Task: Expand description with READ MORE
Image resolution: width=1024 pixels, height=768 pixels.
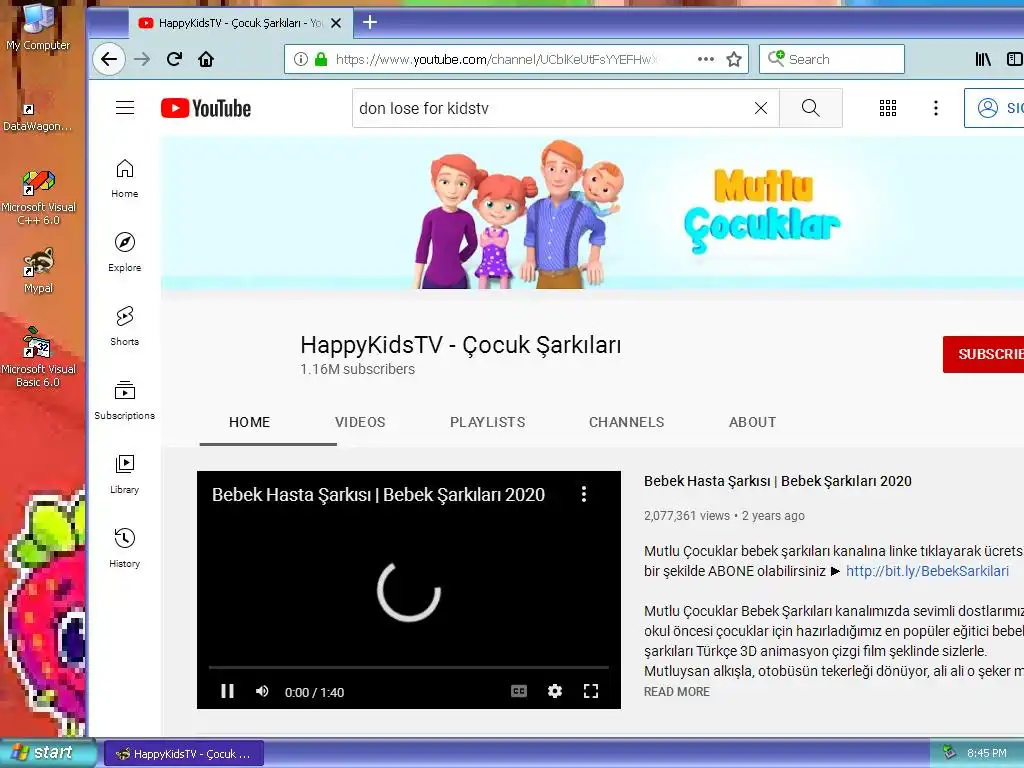Action: (677, 692)
